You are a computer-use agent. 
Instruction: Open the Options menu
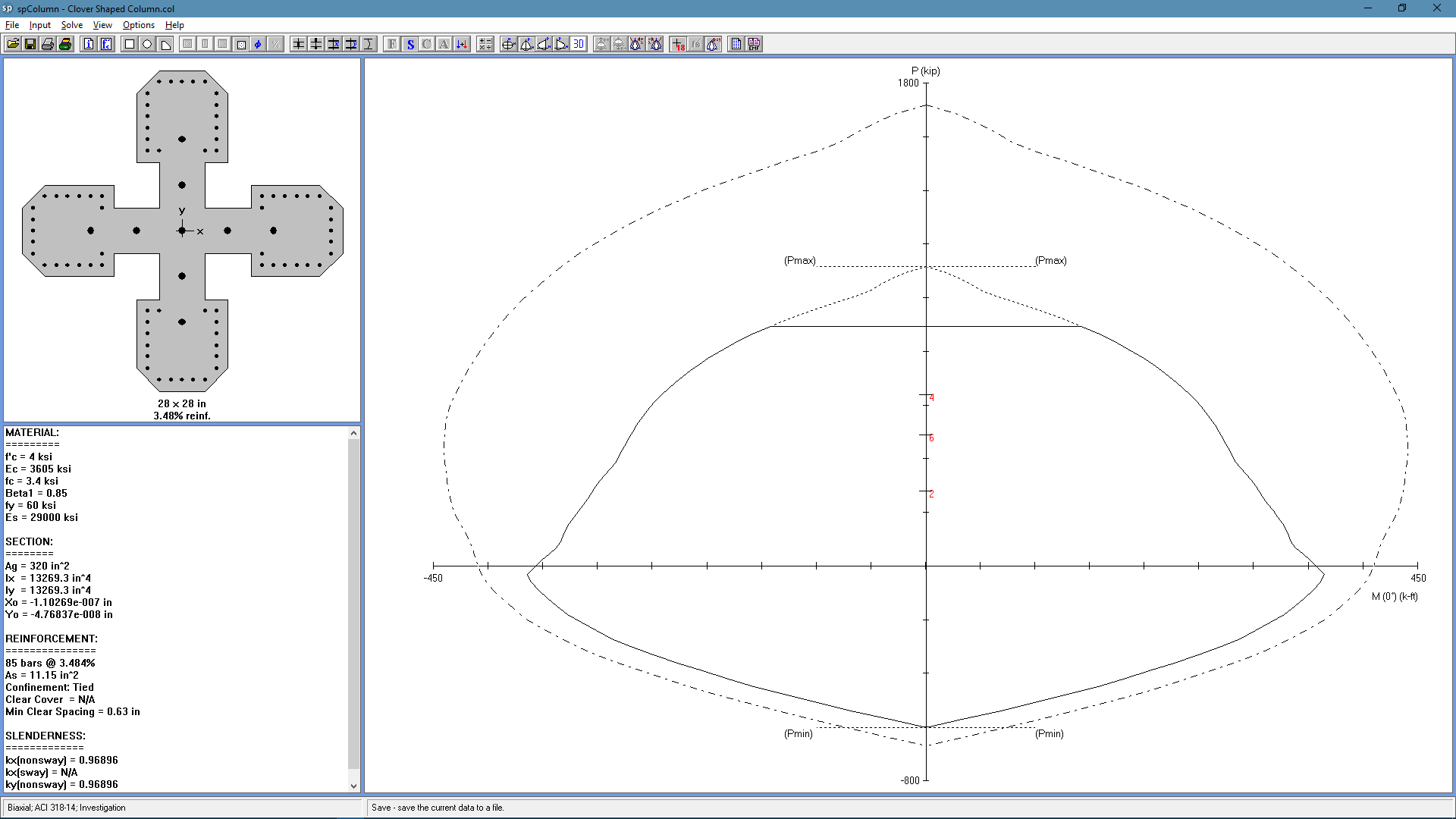pyautogui.click(x=138, y=25)
